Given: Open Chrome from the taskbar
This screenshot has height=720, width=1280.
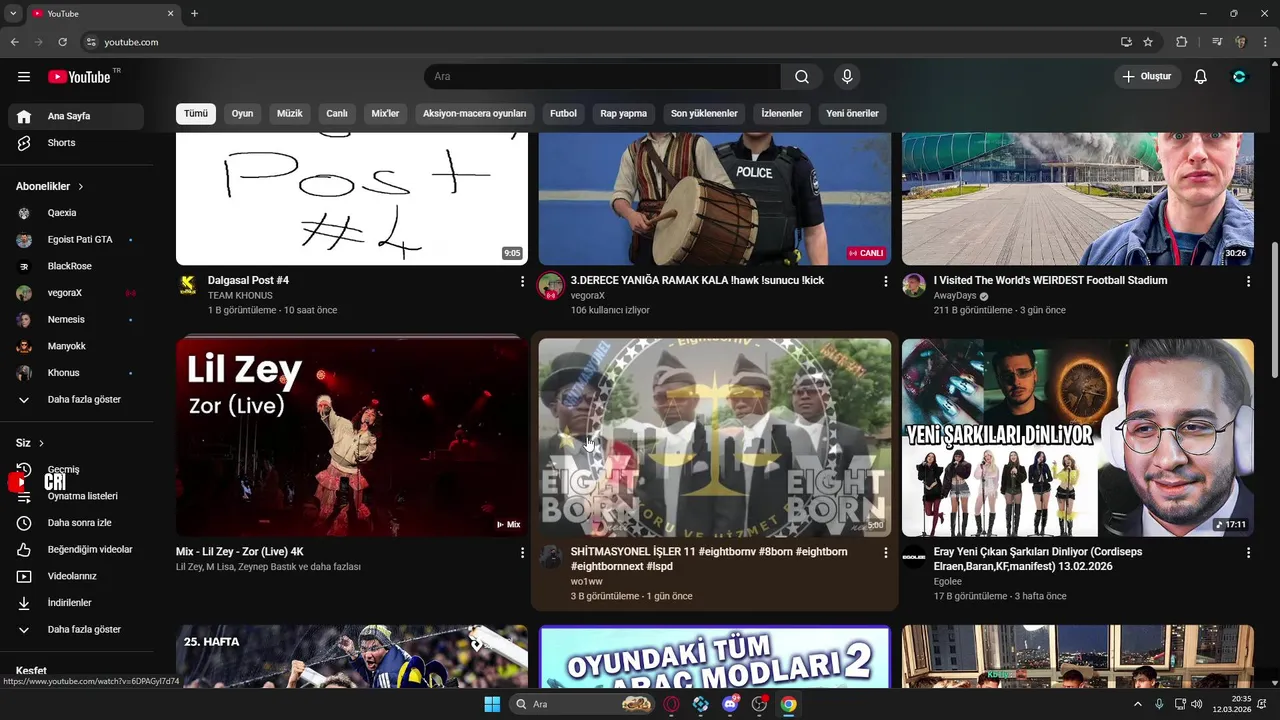Looking at the screenshot, I should (x=789, y=704).
